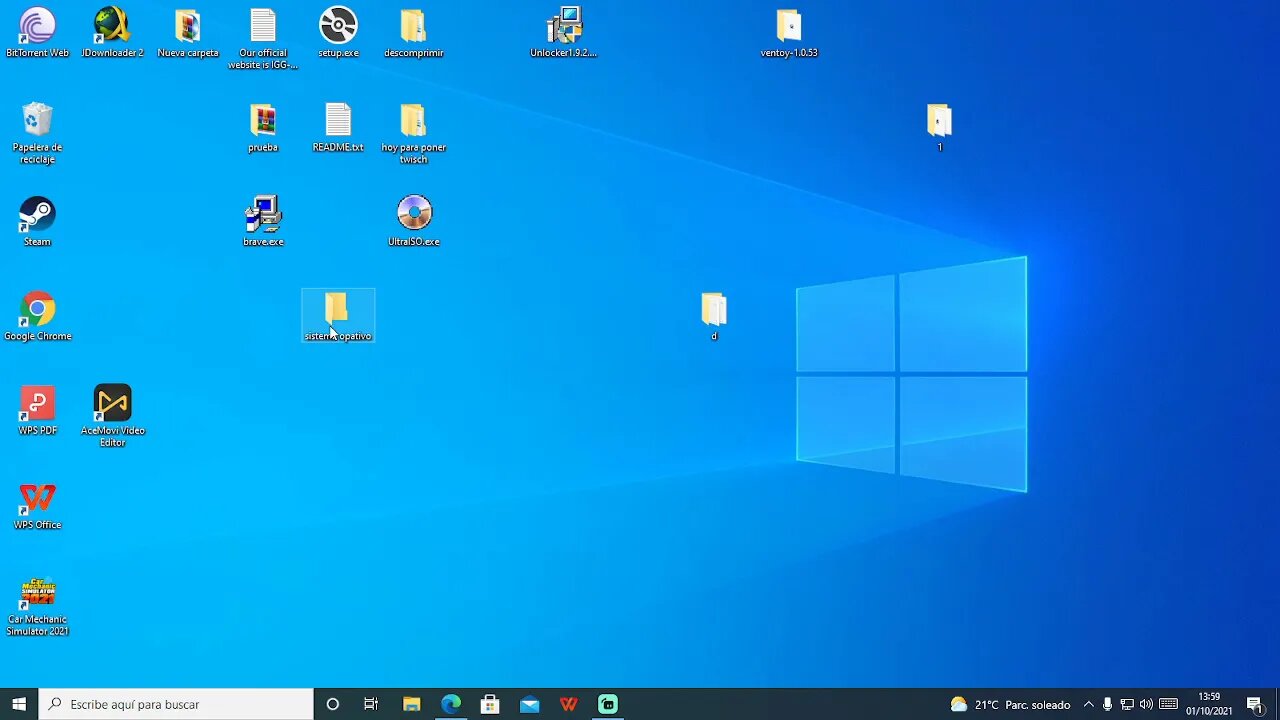Screen dimensions: 1280x720
Task: Select the setup.exe installer icon
Action: [338, 32]
